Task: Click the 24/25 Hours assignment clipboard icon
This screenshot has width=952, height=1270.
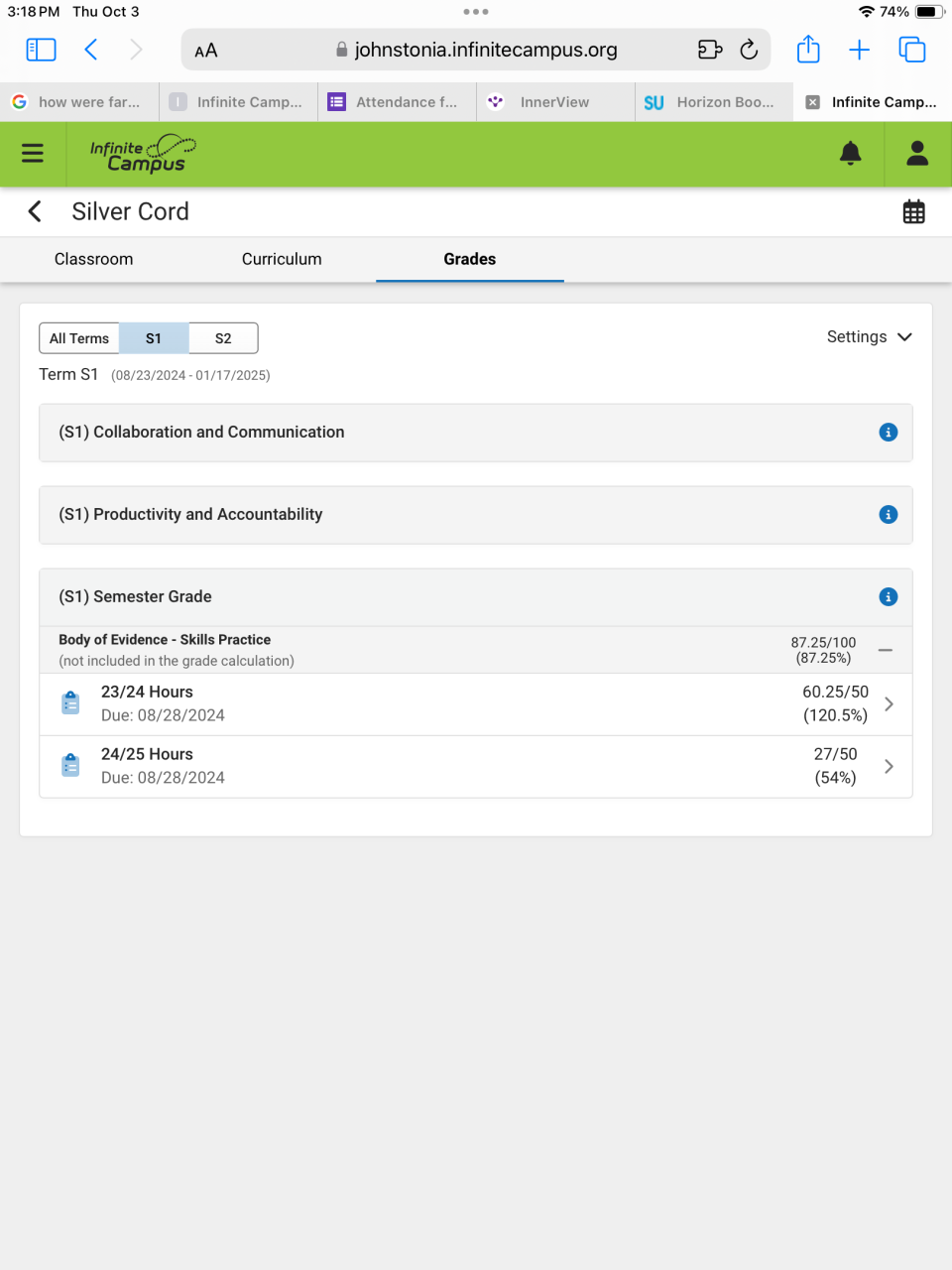Action: [x=70, y=766]
